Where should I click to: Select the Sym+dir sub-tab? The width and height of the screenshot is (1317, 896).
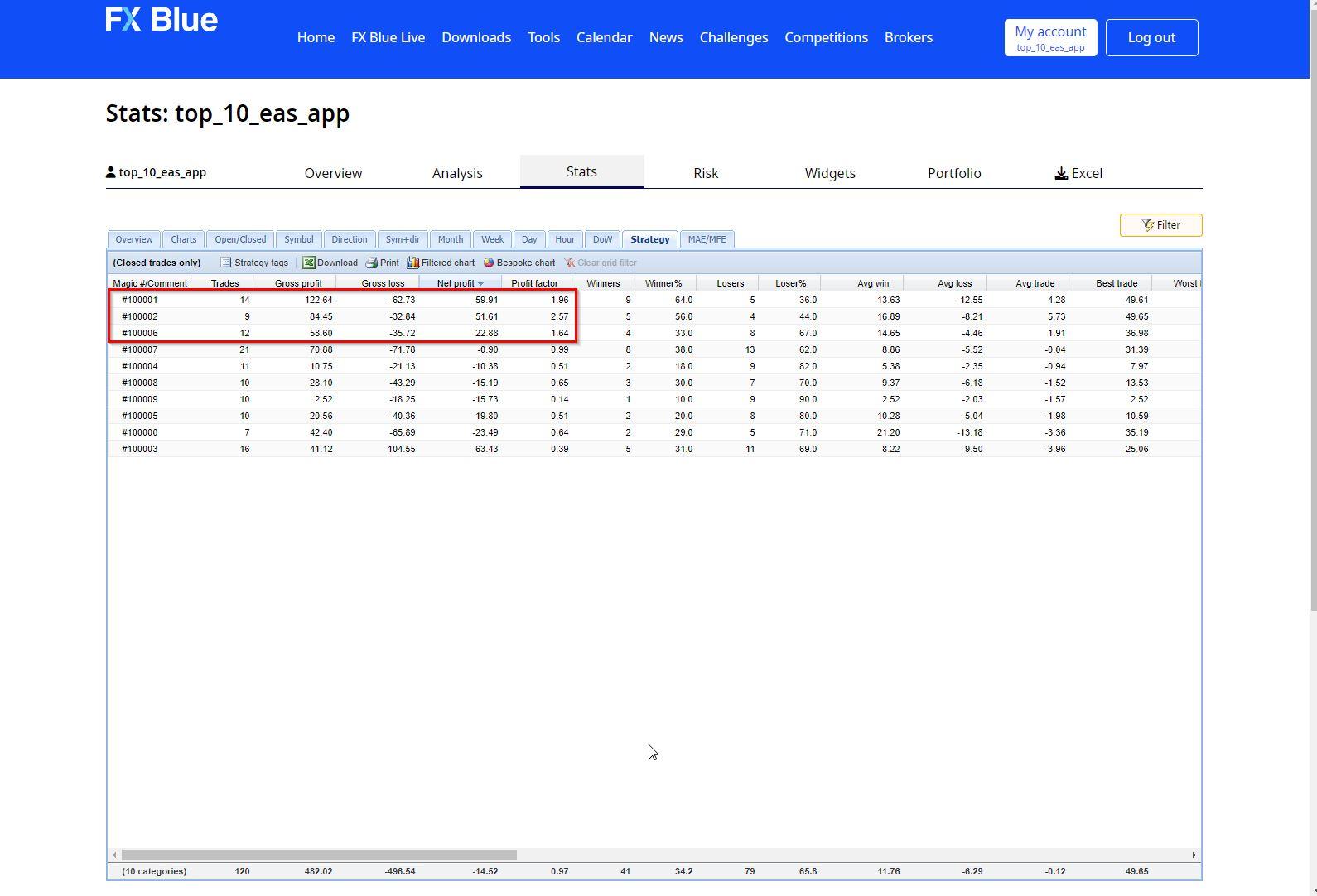[x=403, y=239]
